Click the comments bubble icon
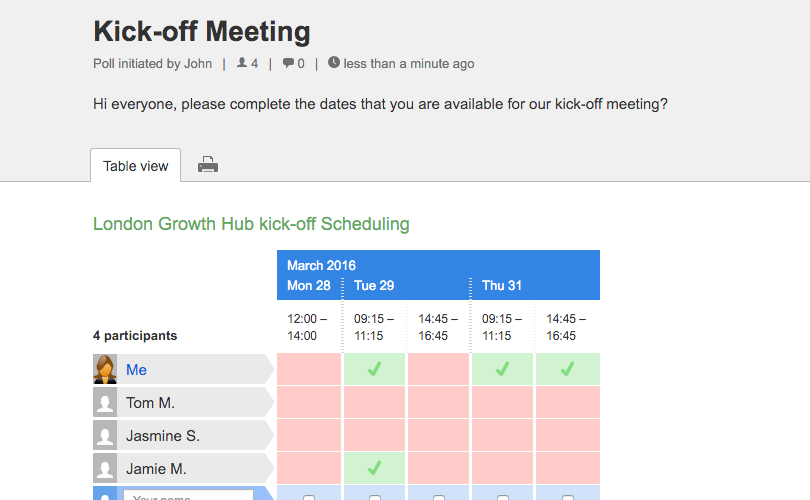810x500 pixels. (288, 63)
